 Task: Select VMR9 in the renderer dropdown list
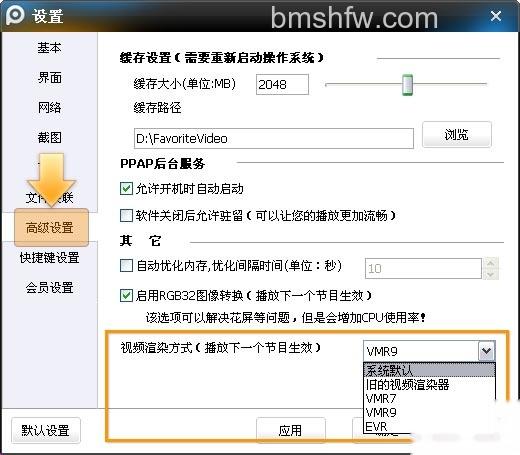(x=429, y=413)
